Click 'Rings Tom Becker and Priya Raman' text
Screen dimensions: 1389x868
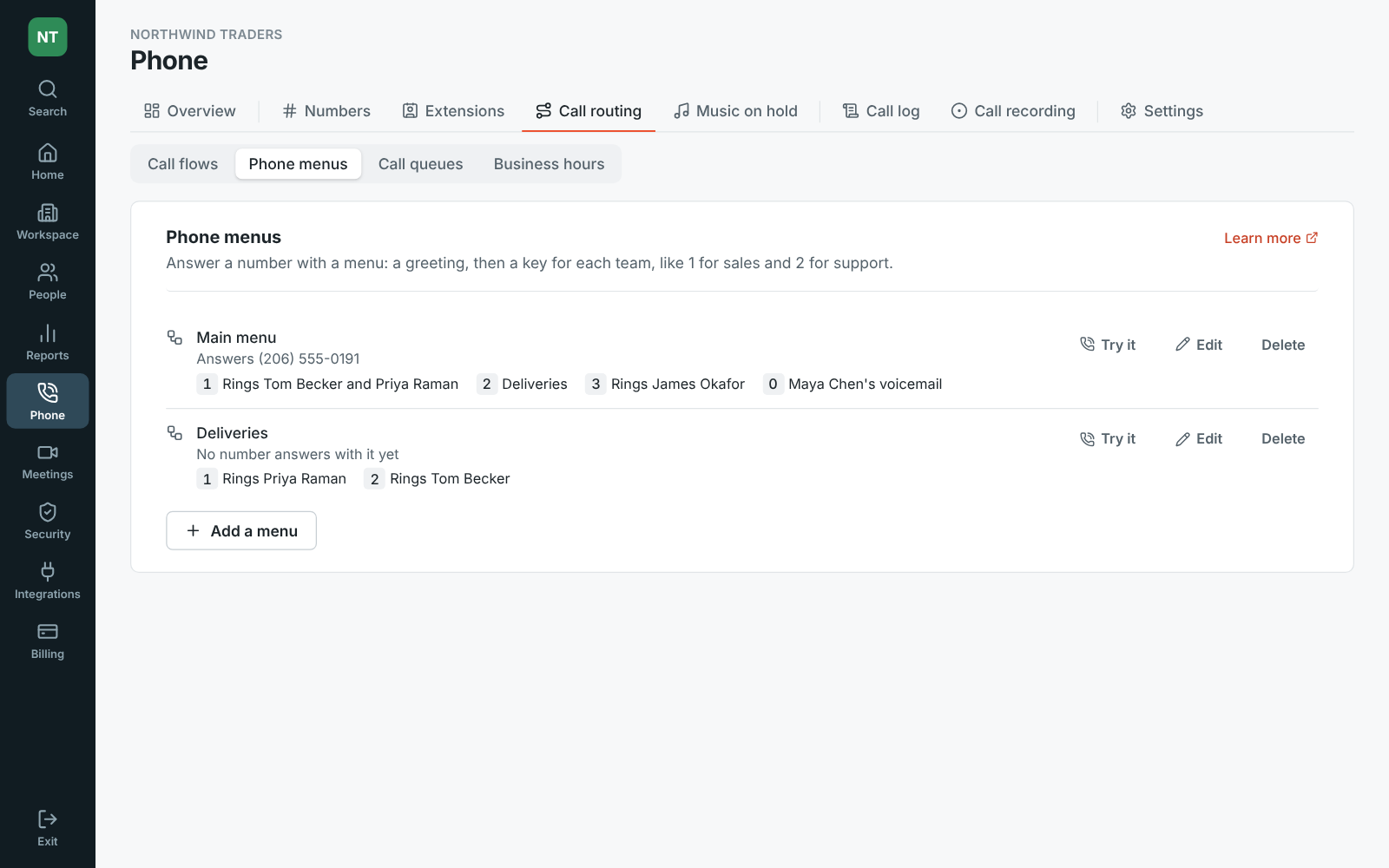click(340, 385)
